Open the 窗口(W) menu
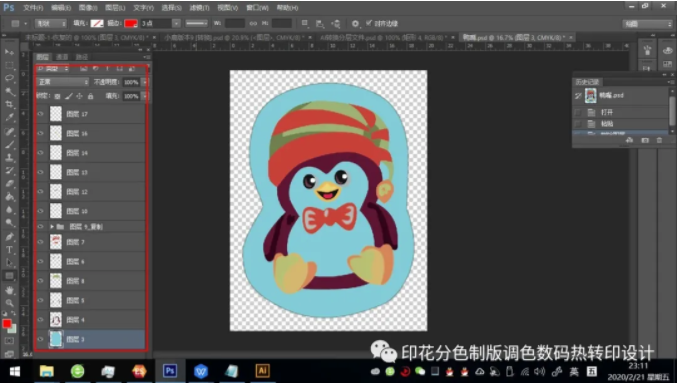 (x=258, y=8)
